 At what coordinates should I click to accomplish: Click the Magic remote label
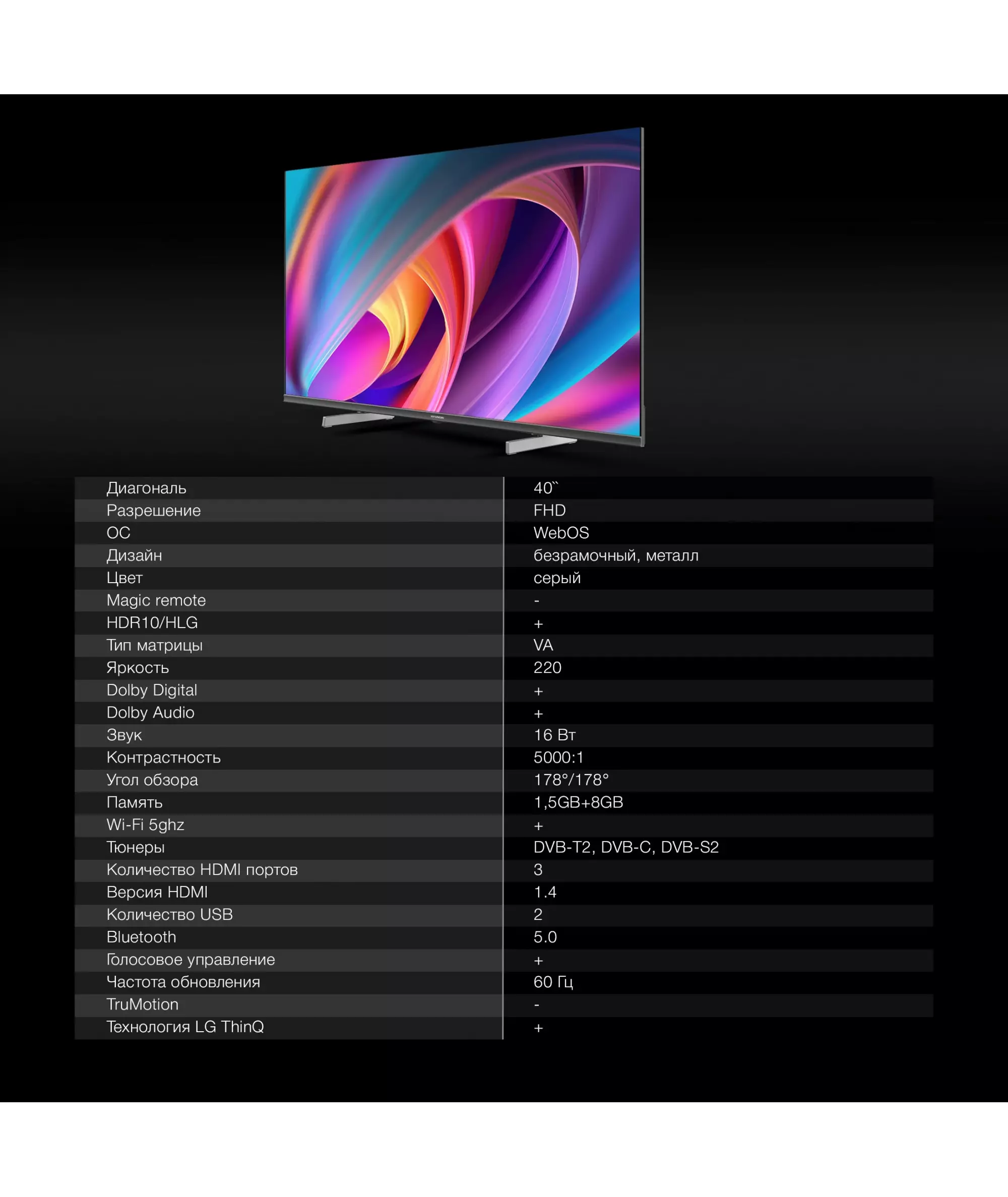[155, 600]
